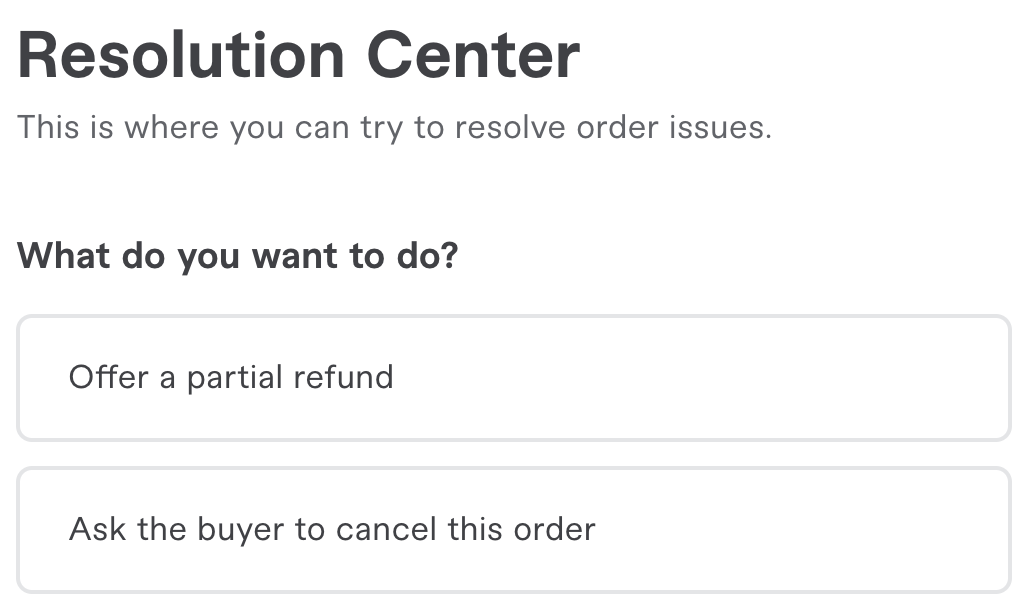
Task: Click the 'What do you want to do?' label
Action: [238, 256]
